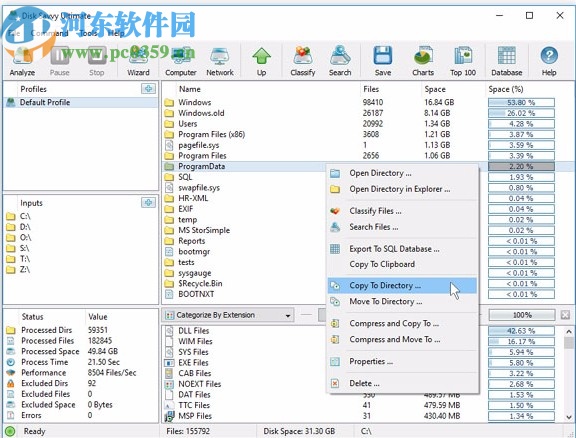The image size is (576, 438).
Task: Choose Copy To Directory option
Action: [403, 286]
